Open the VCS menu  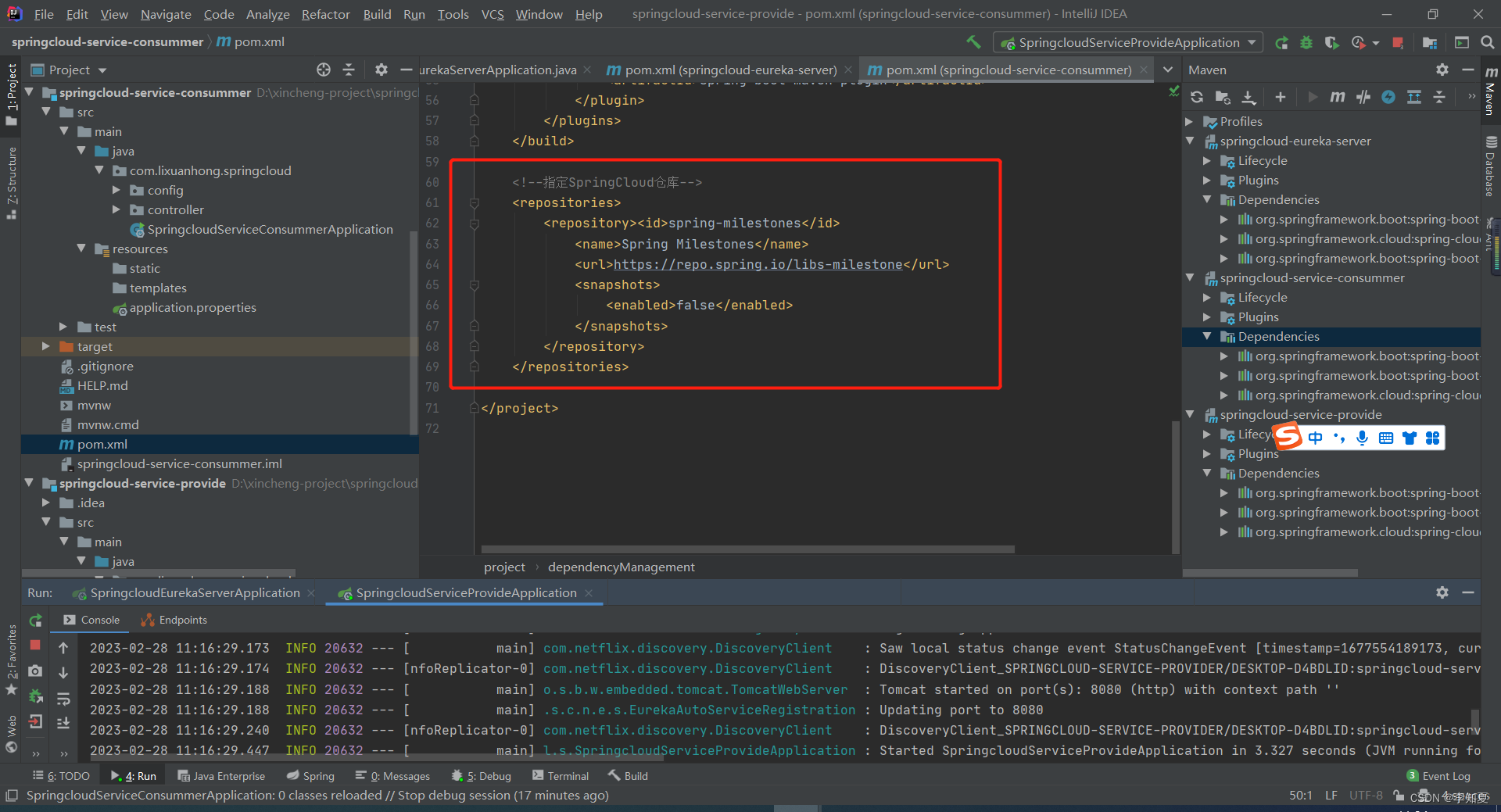493,14
